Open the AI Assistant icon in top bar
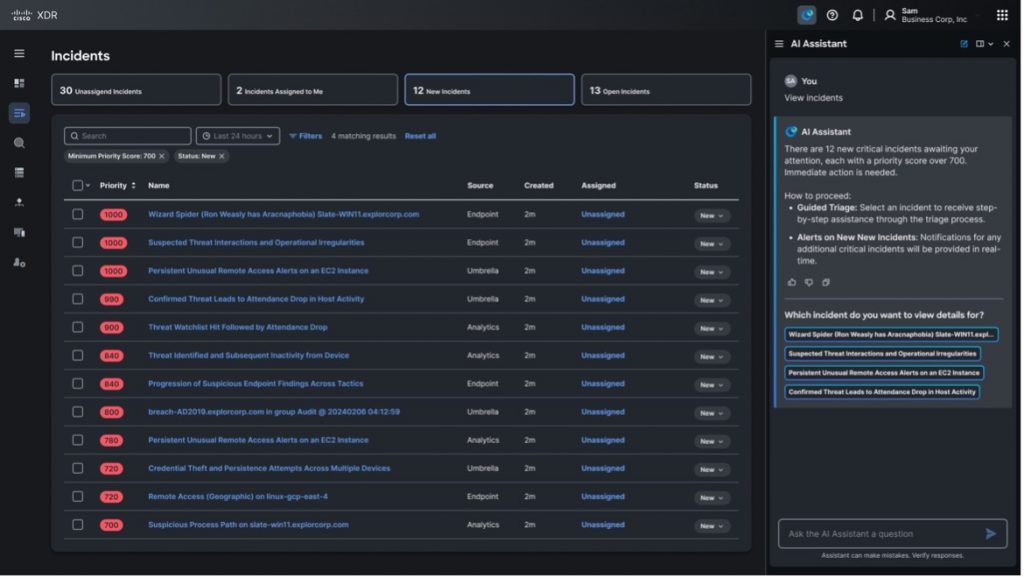This screenshot has height=578, width=1024. coord(806,15)
